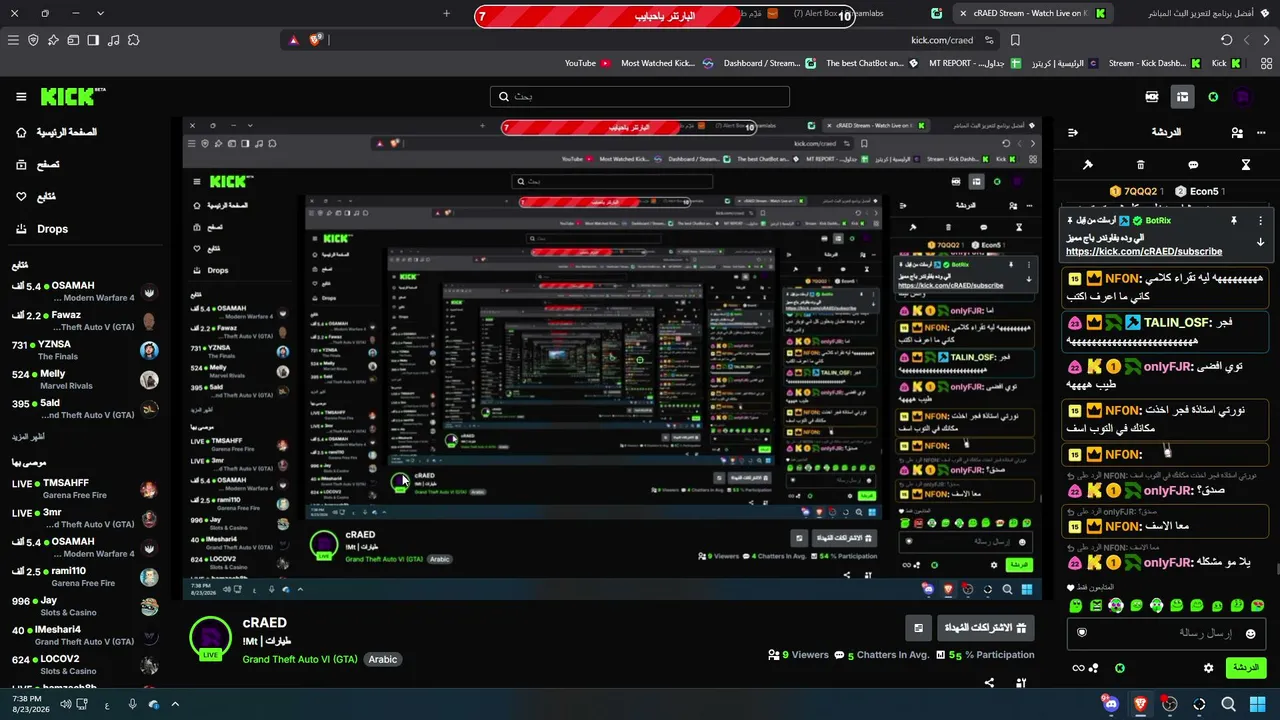Open the pinned message three-dot menu

point(1260,220)
